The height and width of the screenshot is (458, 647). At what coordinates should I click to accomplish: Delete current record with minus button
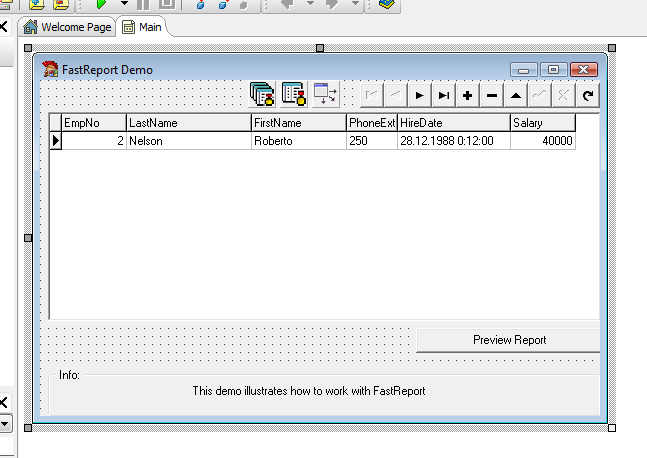tap(492, 95)
